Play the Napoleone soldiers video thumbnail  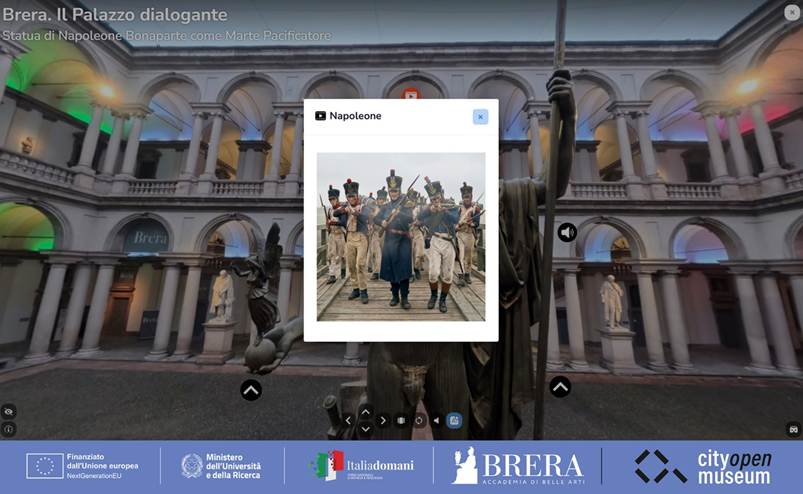coord(401,236)
